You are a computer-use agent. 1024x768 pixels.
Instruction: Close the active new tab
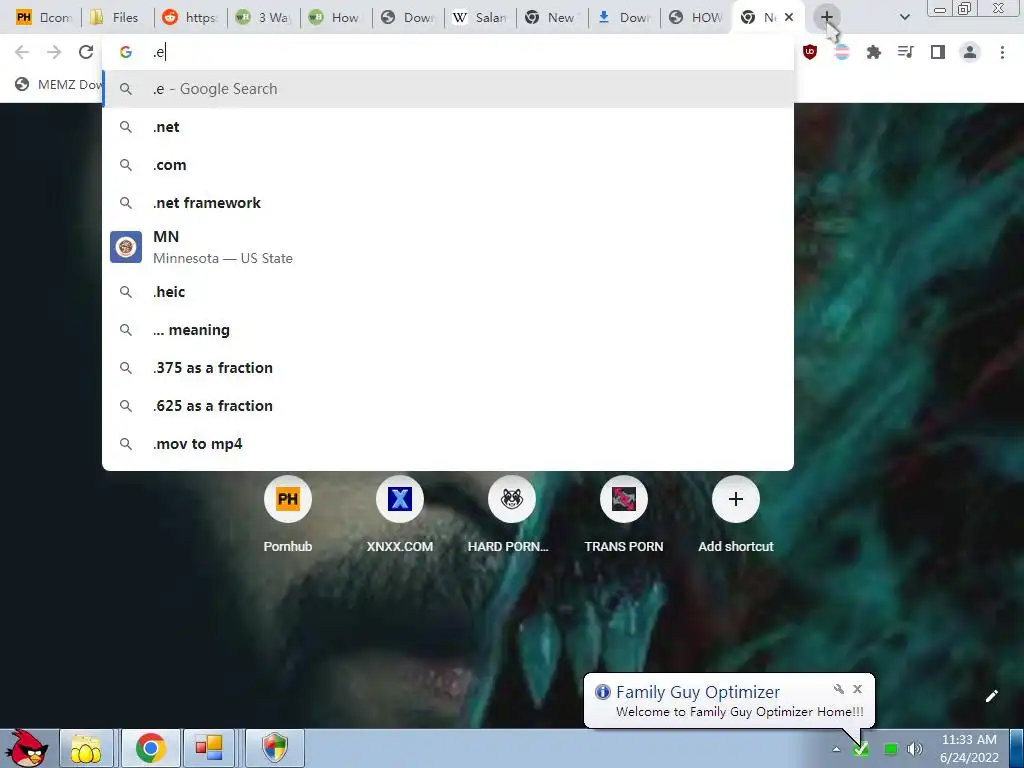[789, 18]
